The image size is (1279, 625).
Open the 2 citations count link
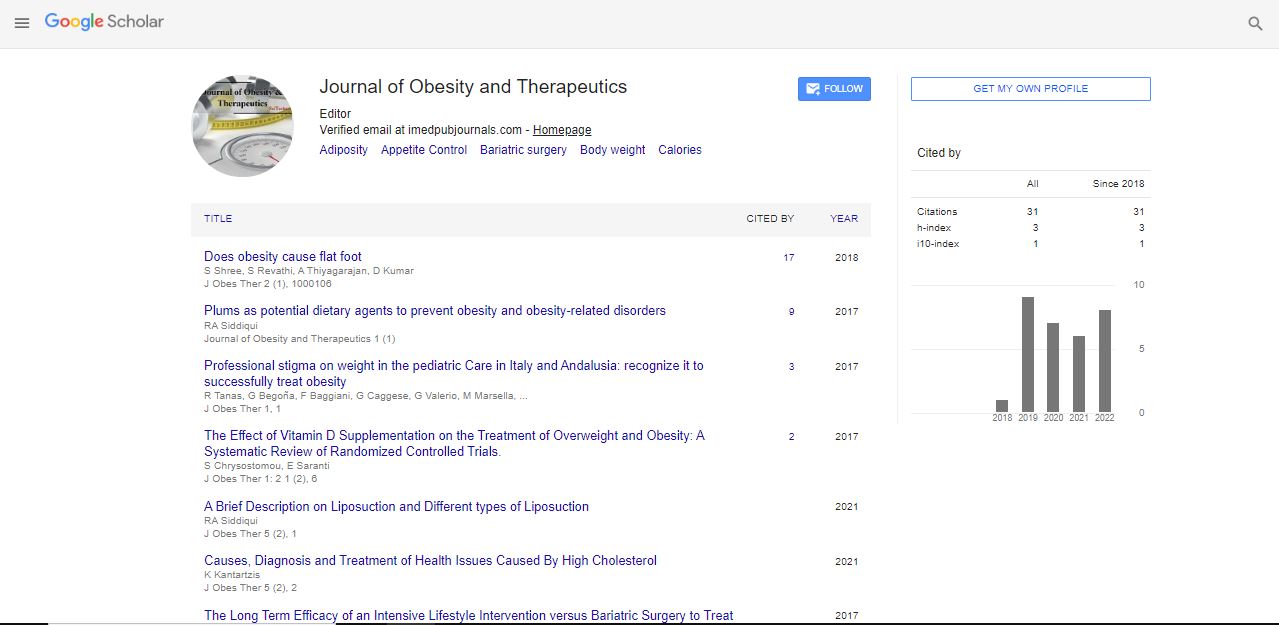tap(791, 437)
